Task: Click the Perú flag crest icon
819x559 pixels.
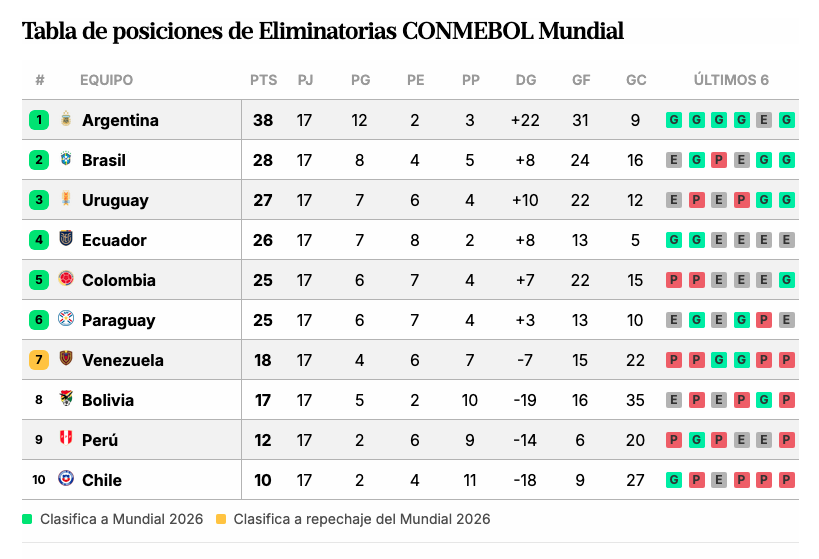Action: (x=66, y=438)
